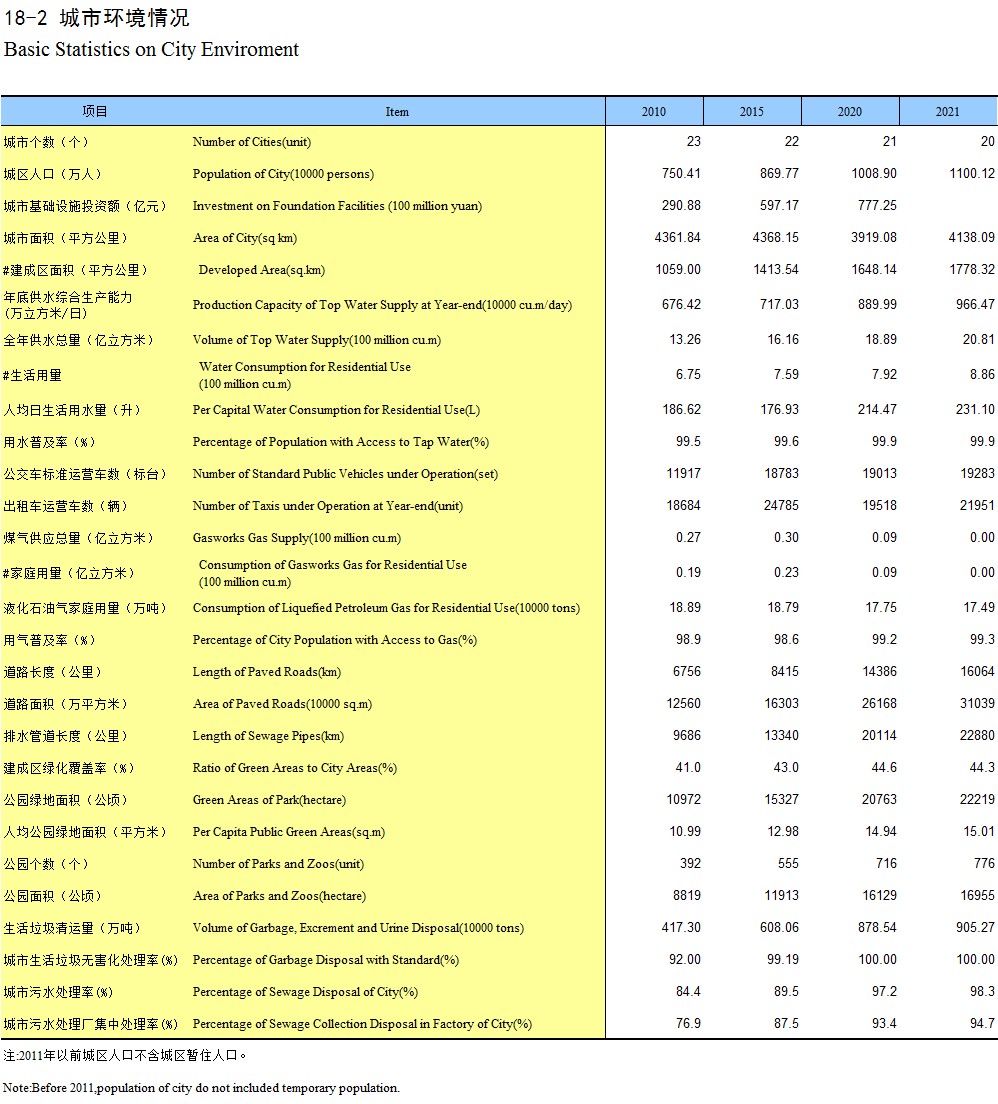The height and width of the screenshot is (1104, 998).
Task: Click the 1778.32 developed area value
Action: pyautogui.click(x=972, y=270)
